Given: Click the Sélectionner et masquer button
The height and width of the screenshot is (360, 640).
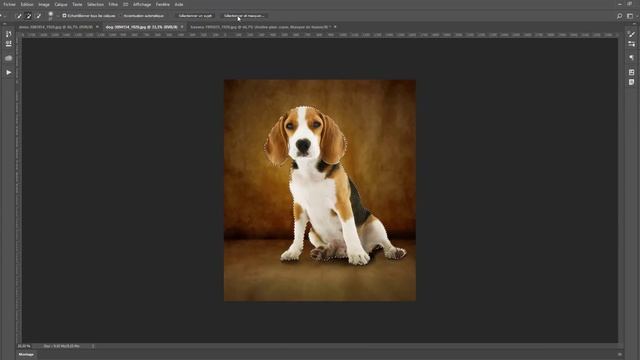Looking at the screenshot, I should [x=244, y=16].
